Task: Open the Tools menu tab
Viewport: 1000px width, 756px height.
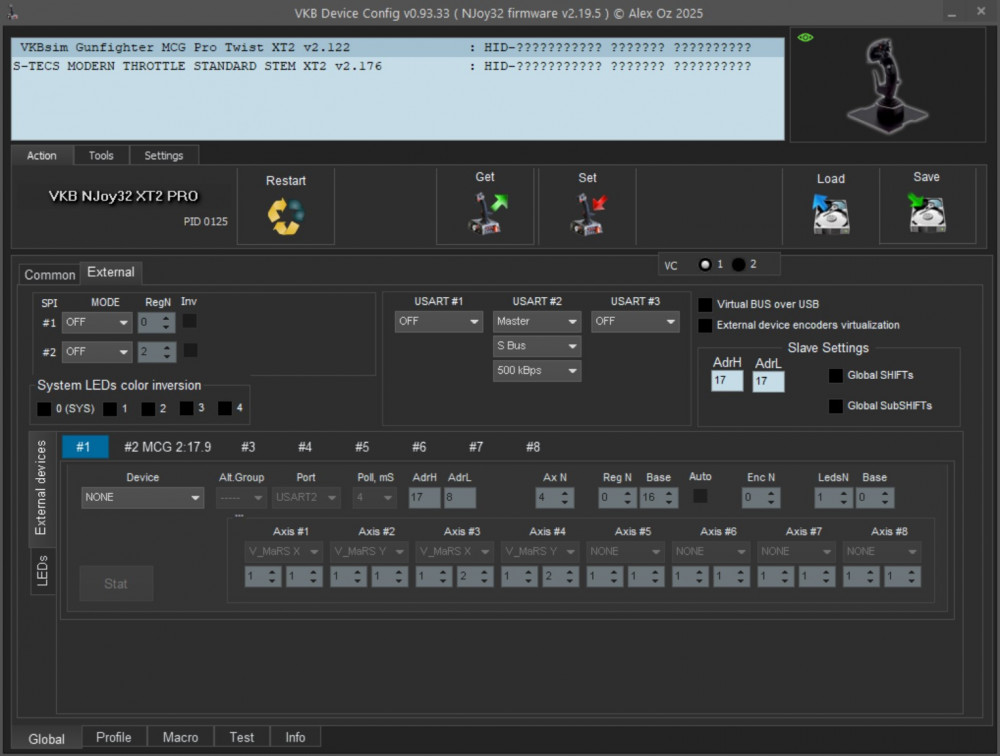Action: point(101,156)
